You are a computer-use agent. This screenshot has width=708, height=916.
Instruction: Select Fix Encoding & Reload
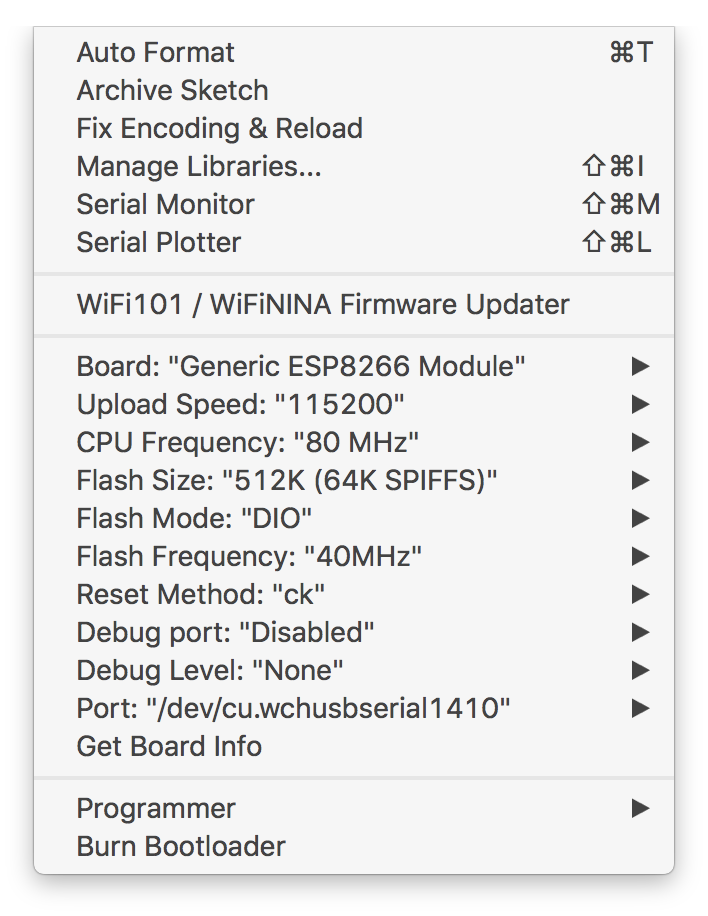pyautogui.click(x=219, y=128)
